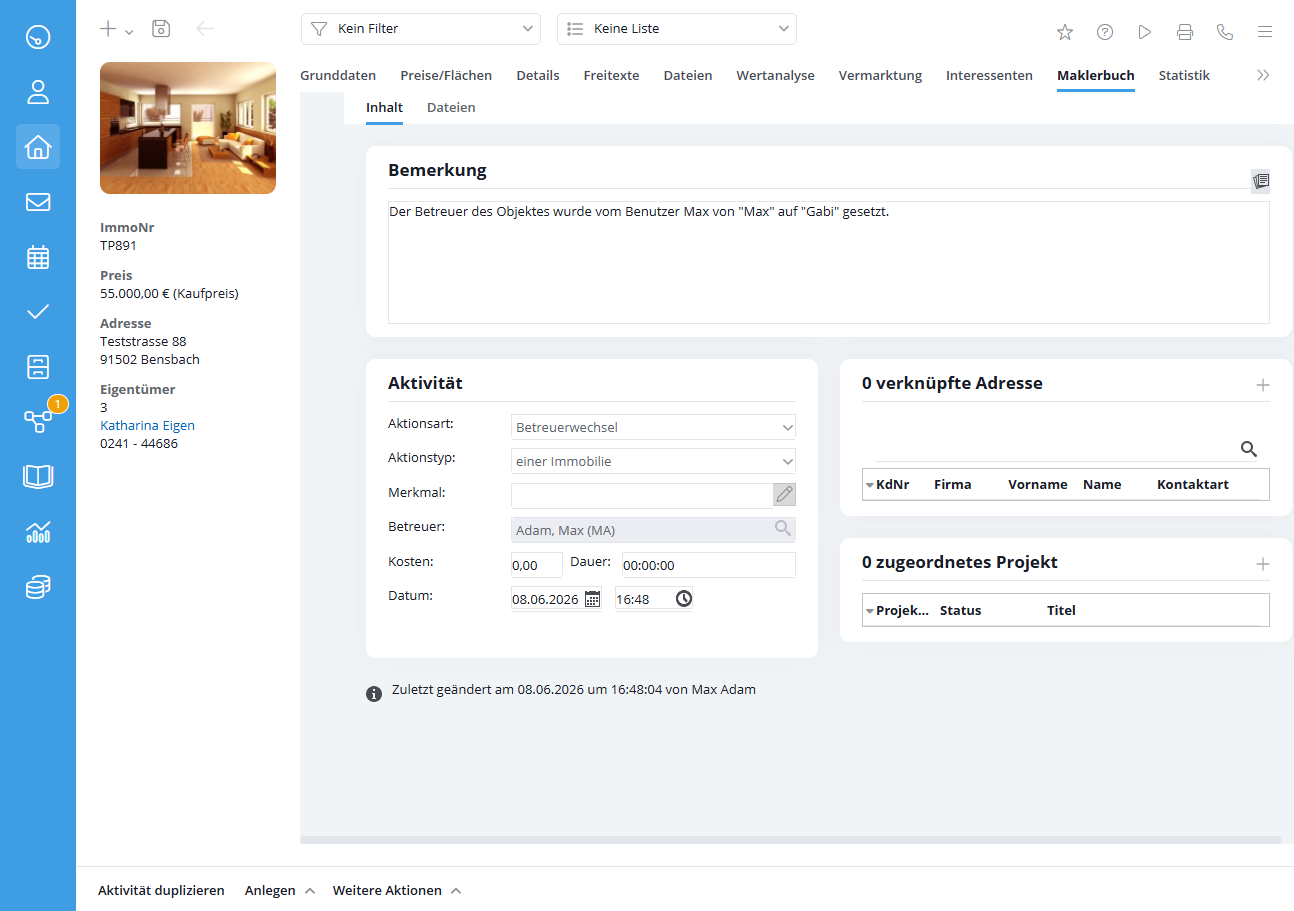Click the property photo thumbnail
This screenshot has height=911, width=1294.
[x=188, y=127]
